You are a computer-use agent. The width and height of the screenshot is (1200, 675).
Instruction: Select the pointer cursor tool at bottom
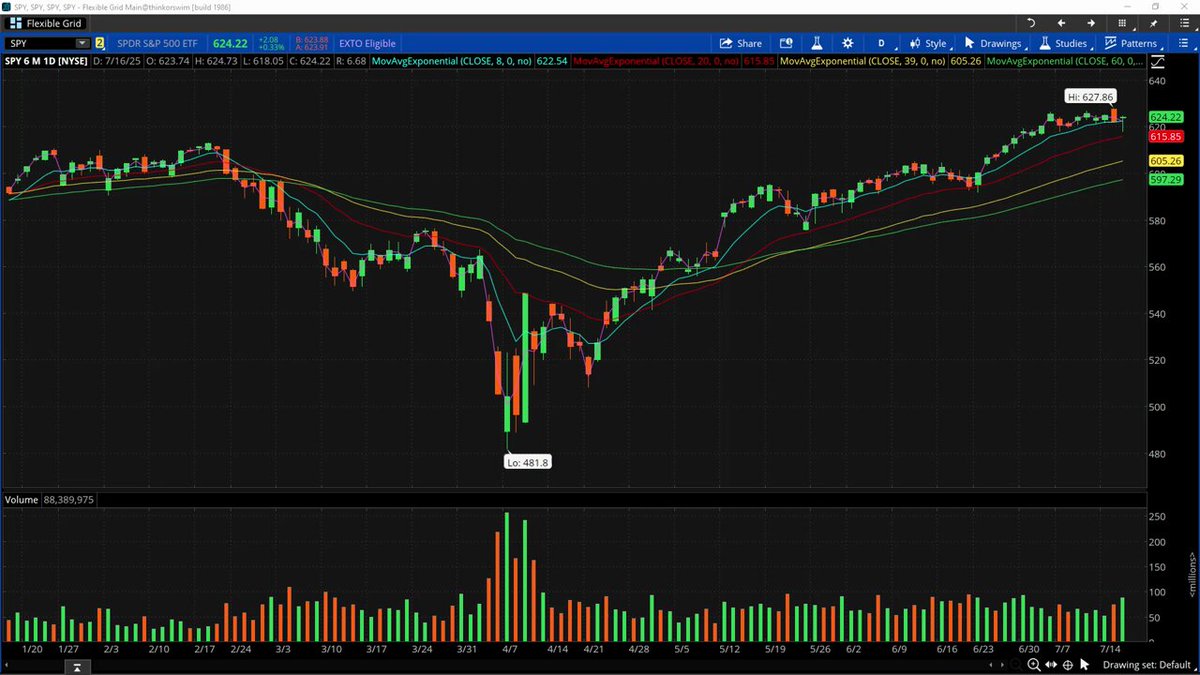(1085, 665)
